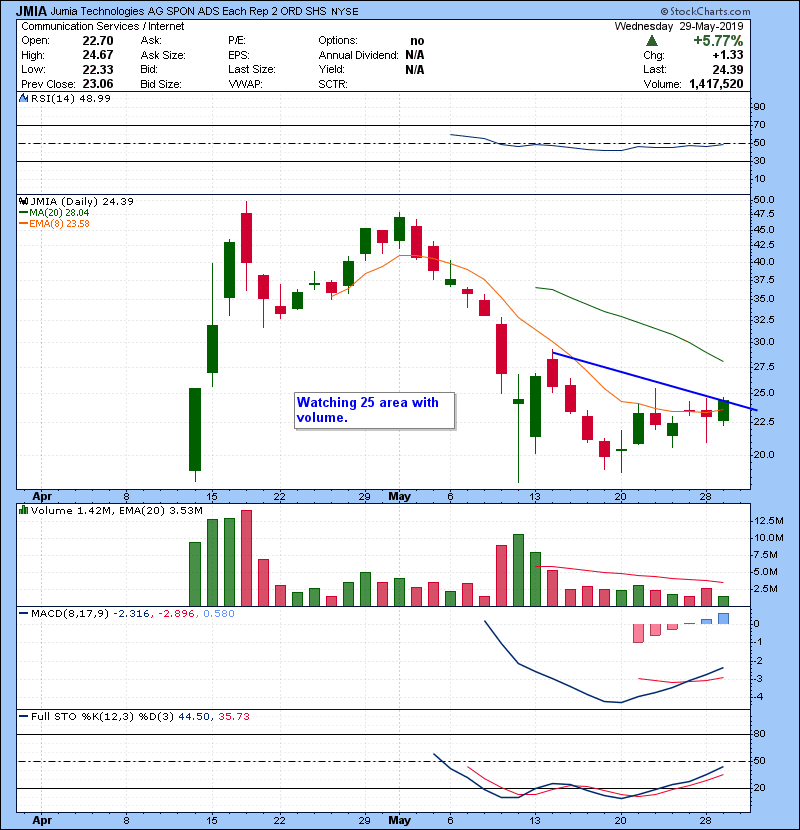Click the 47.5 price axis label
Image resolution: width=800 pixels, height=830 pixels.
click(x=763, y=214)
